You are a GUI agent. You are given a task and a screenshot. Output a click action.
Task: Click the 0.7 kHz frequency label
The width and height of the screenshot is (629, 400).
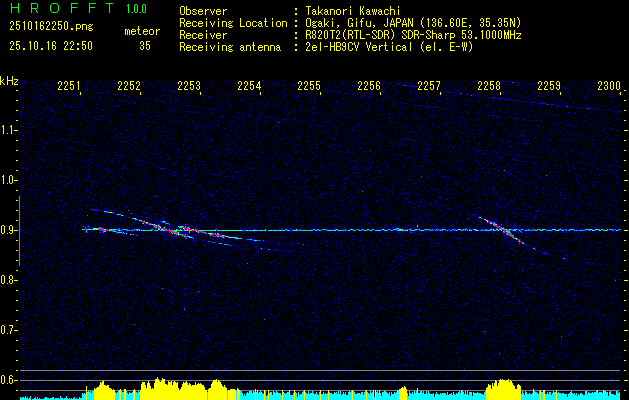tap(8, 330)
